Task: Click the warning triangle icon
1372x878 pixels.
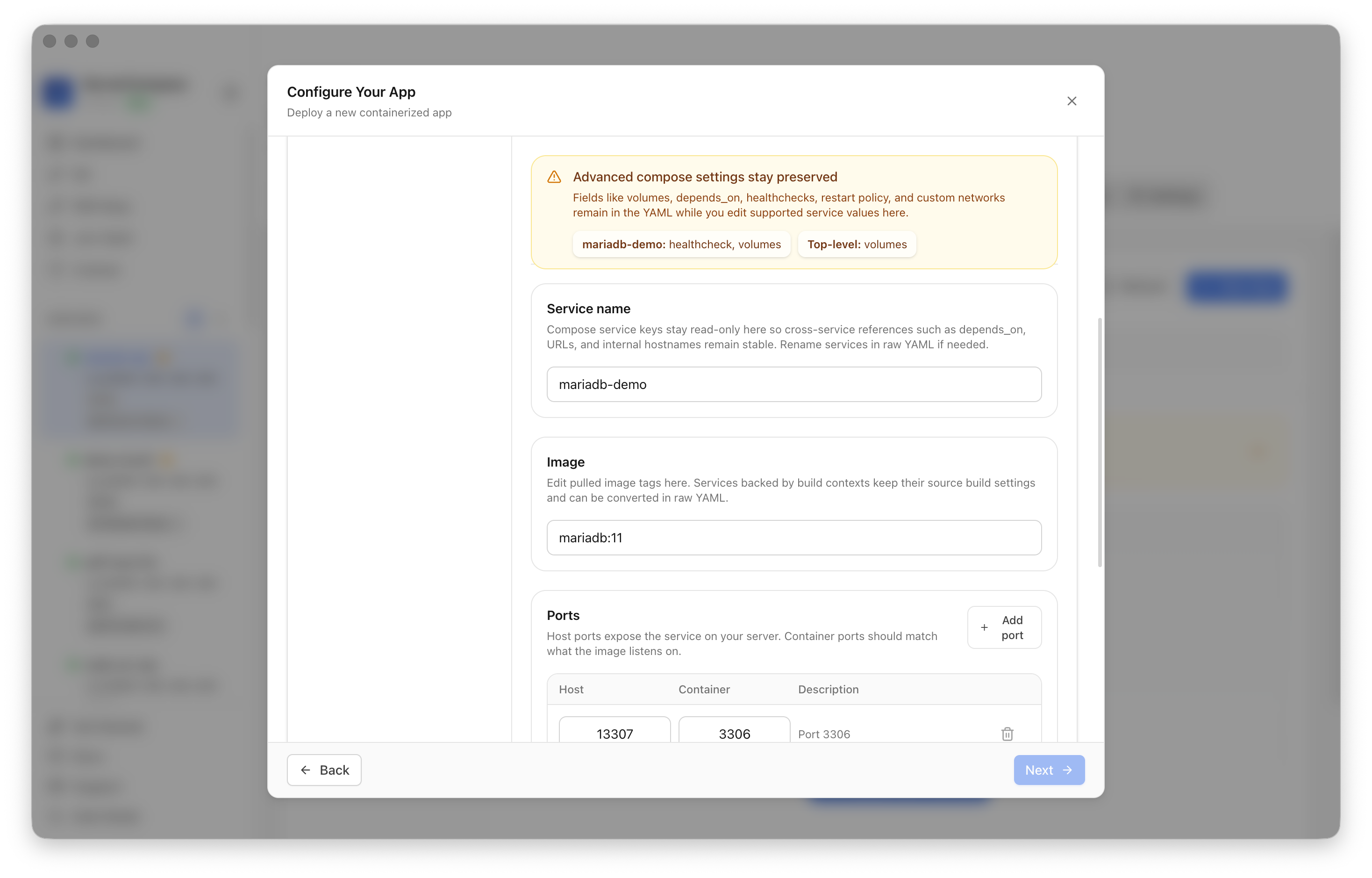Action: pyautogui.click(x=554, y=177)
